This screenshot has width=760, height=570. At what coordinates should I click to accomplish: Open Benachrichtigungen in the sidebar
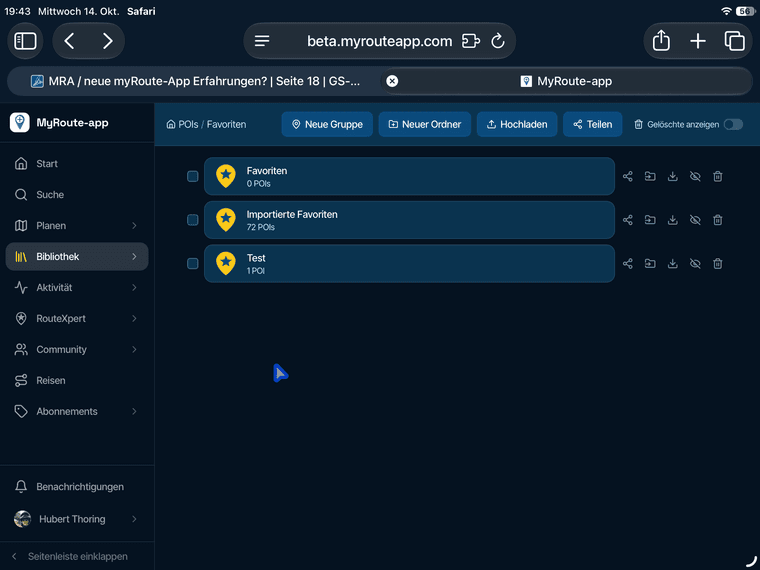[x=77, y=487]
